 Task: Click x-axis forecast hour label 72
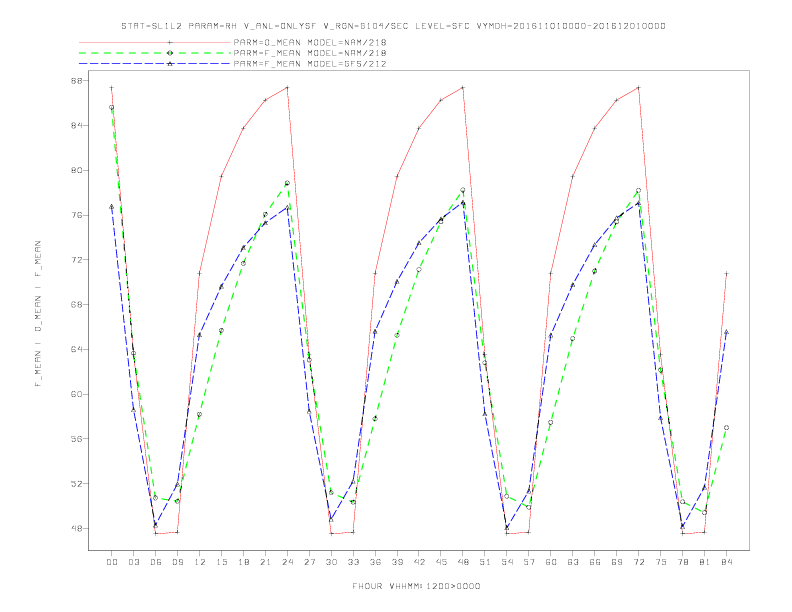coord(639,562)
